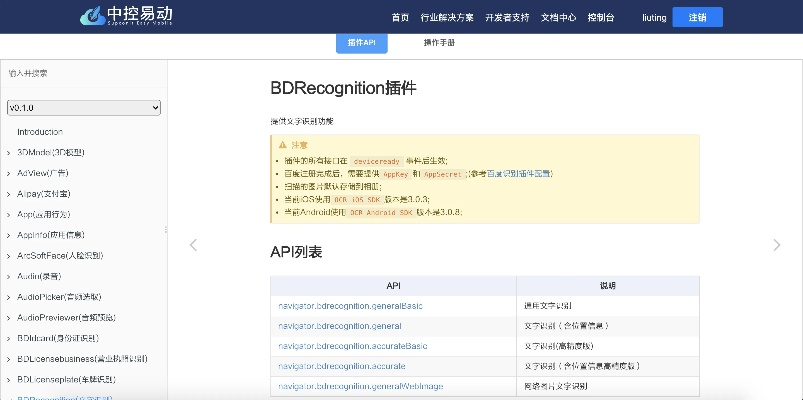
Task: Open navigator.bdrecognition.generalWebImage API link
Action: (361, 386)
